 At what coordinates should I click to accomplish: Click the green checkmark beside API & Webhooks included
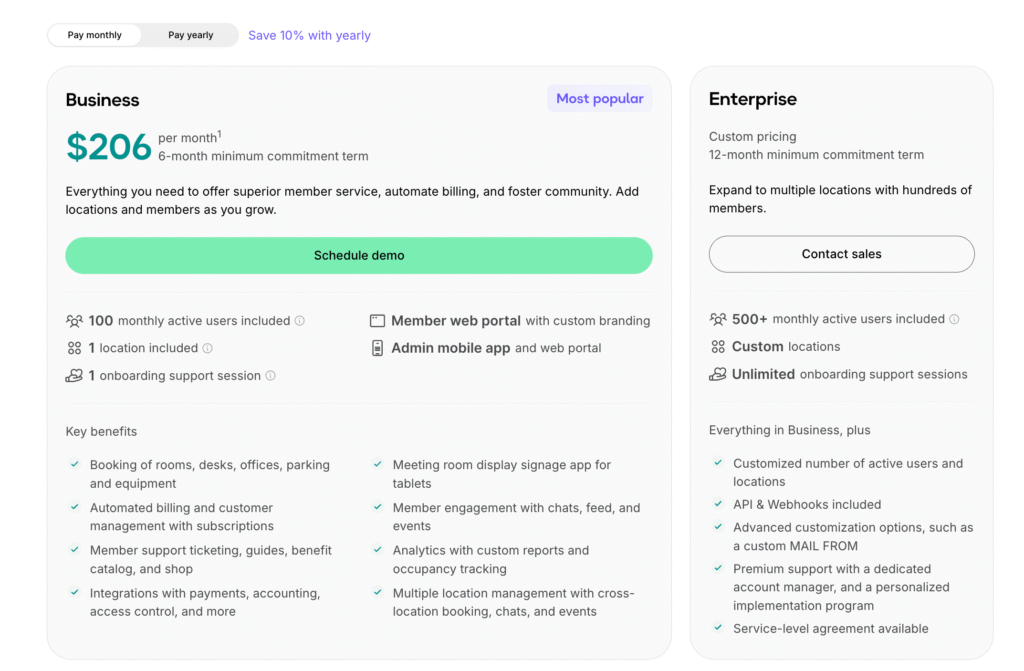coord(718,505)
